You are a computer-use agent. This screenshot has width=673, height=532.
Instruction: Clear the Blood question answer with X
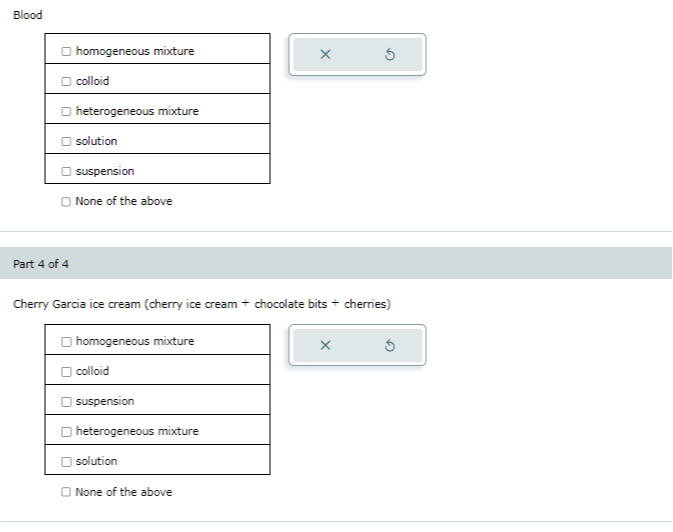click(325, 55)
